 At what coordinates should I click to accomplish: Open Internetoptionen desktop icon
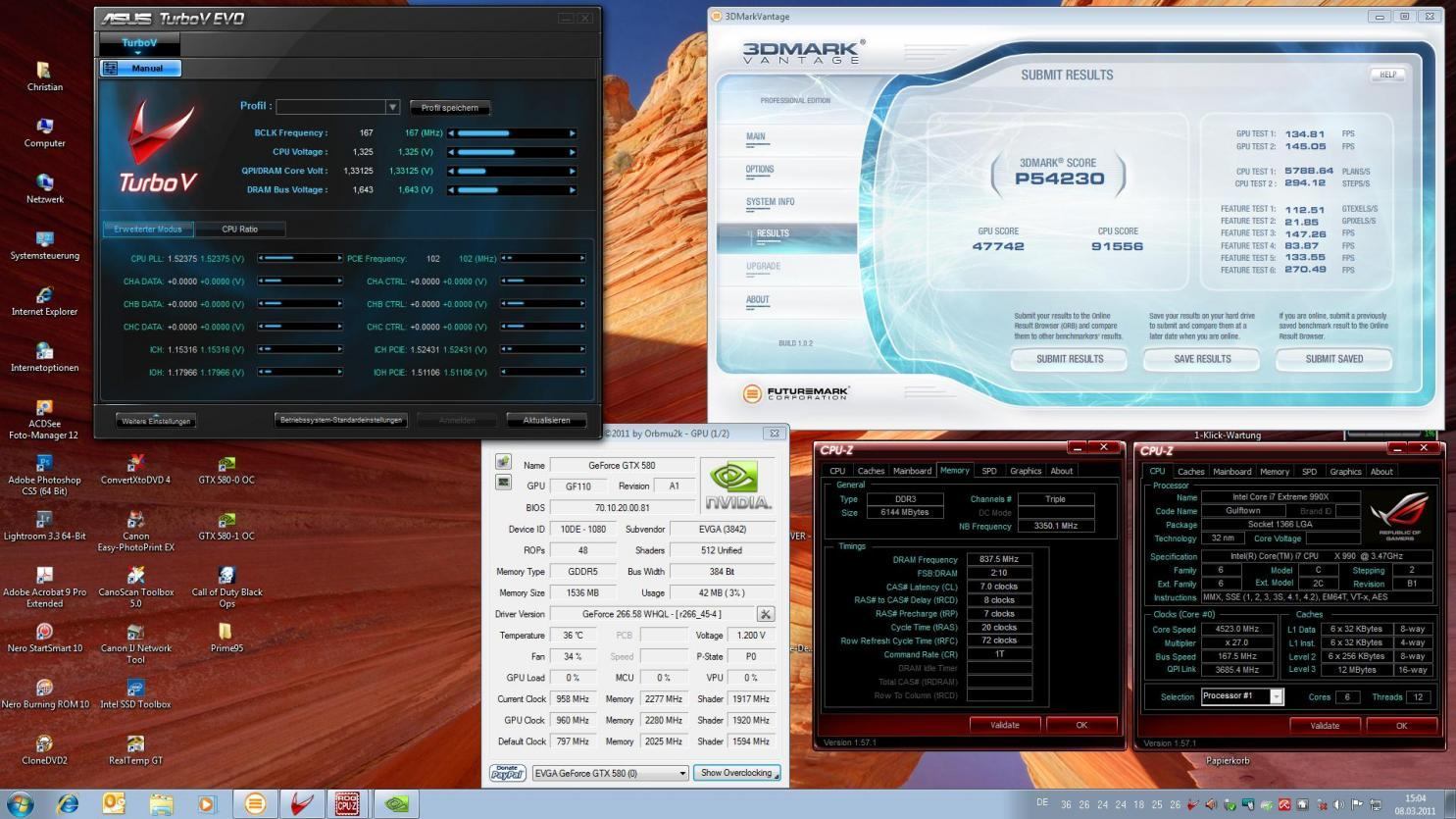pyautogui.click(x=44, y=357)
